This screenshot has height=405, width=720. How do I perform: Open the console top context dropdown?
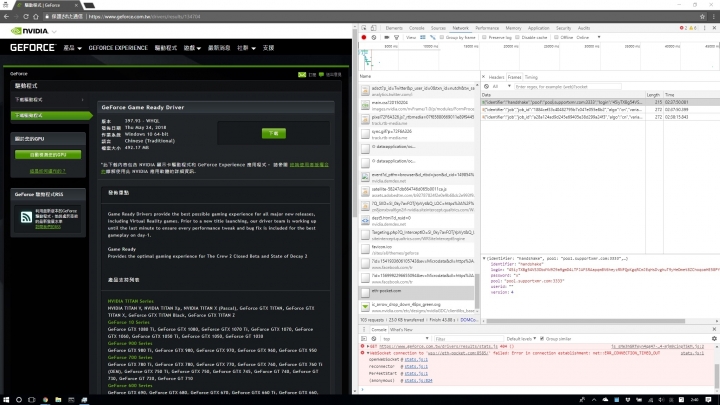coord(405,338)
